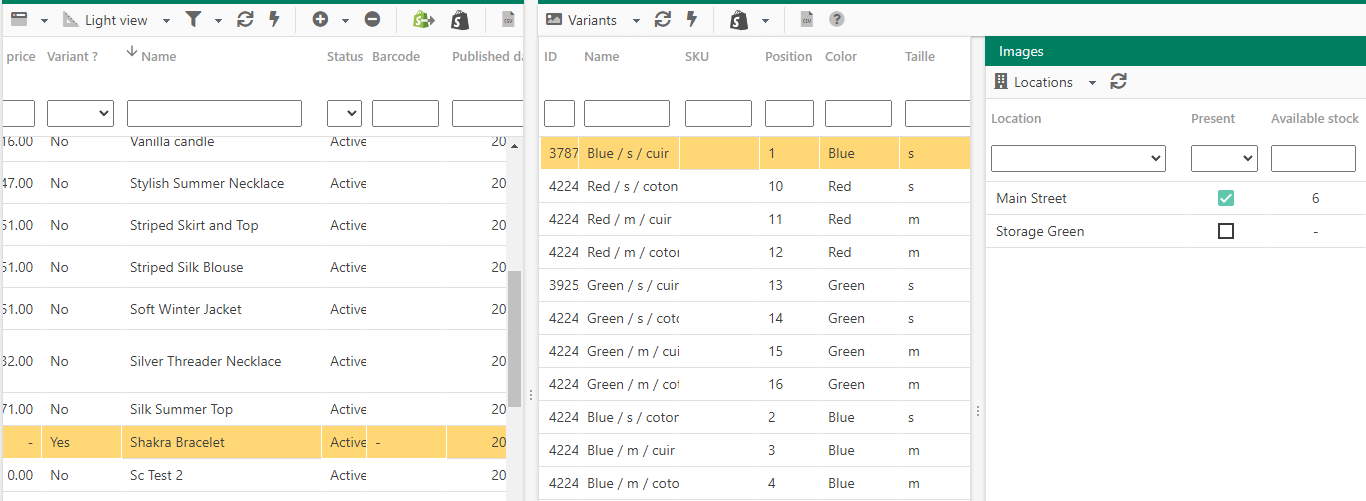Open dropdown arrow next to add icon
The height and width of the screenshot is (501, 1366).
pos(345,21)
